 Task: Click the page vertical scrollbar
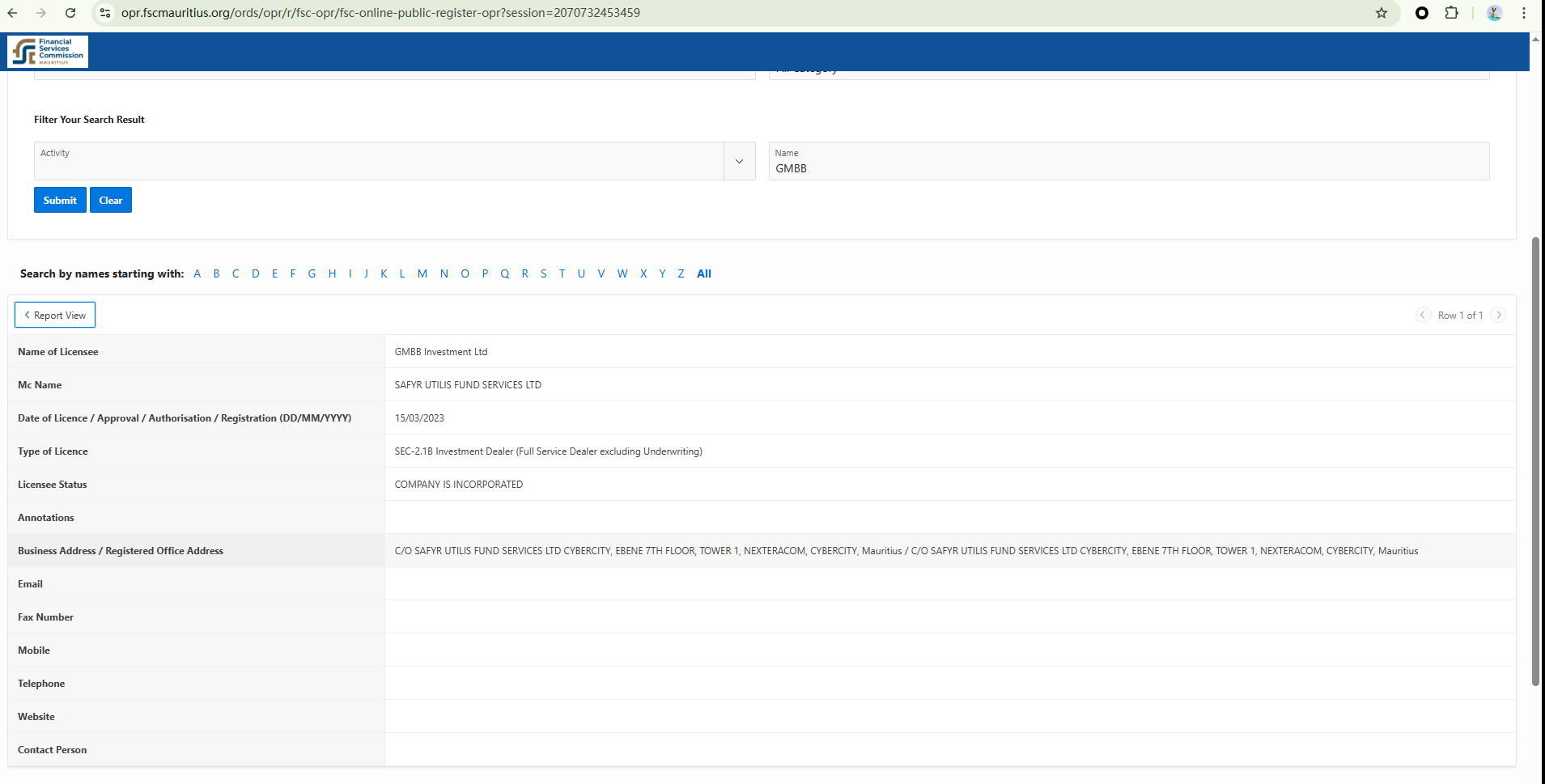click(x=1535, y=461)
